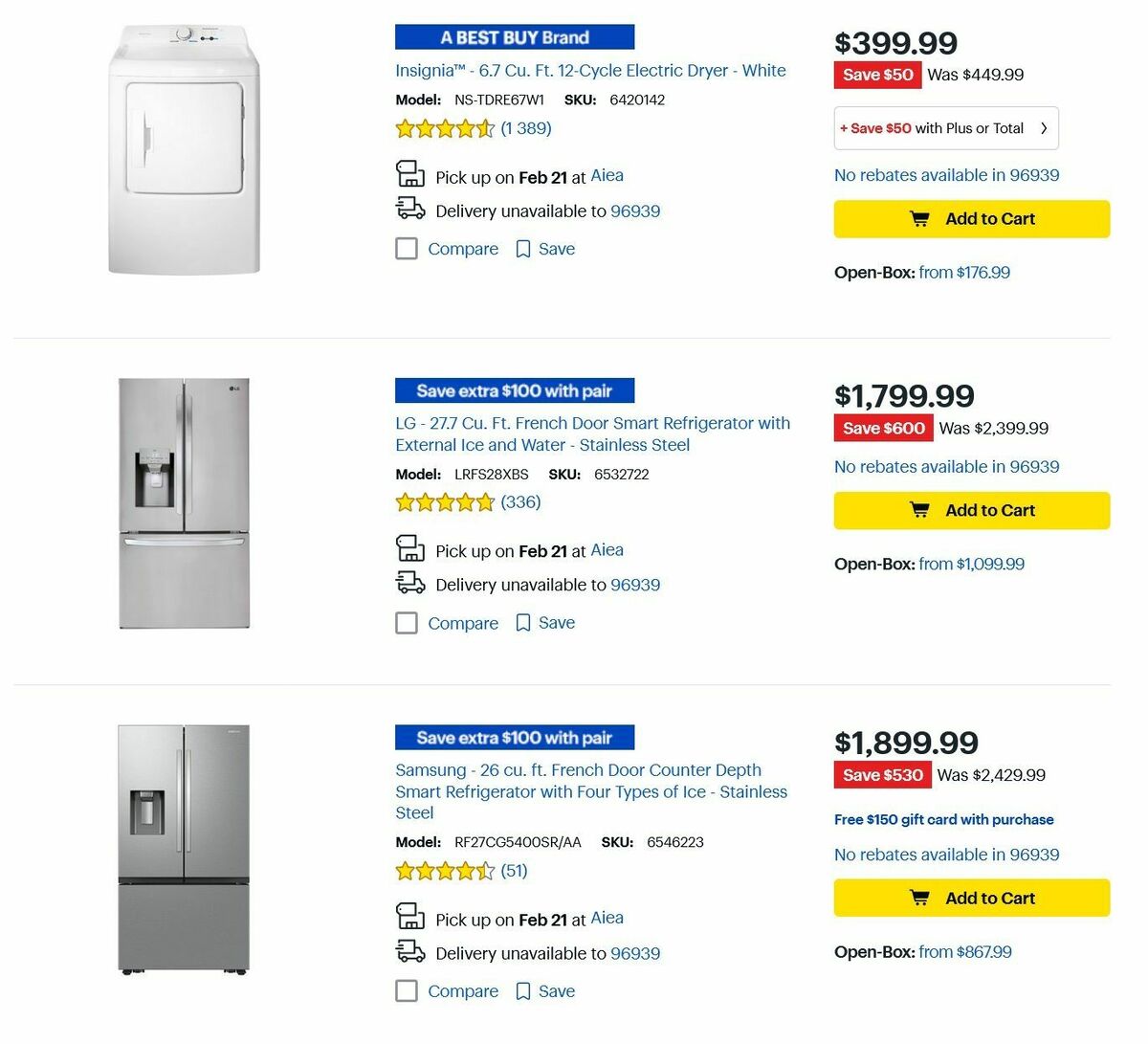Open the Insignia dryer reviews via (1 389) link
The width and height of the screenshot is (1148, 1044).
pos(524,127)
